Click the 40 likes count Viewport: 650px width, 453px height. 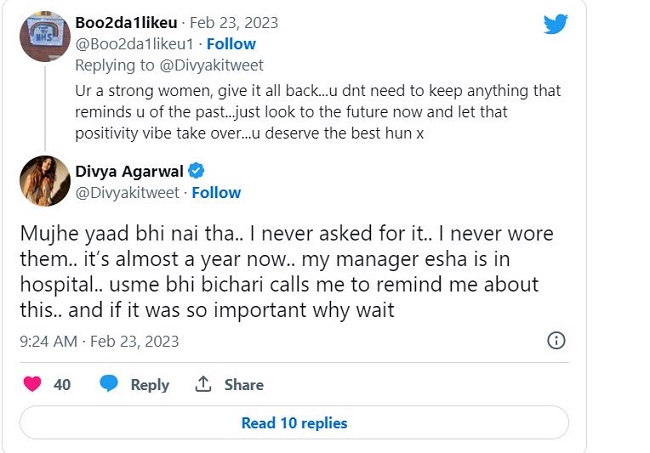point(62,385)
